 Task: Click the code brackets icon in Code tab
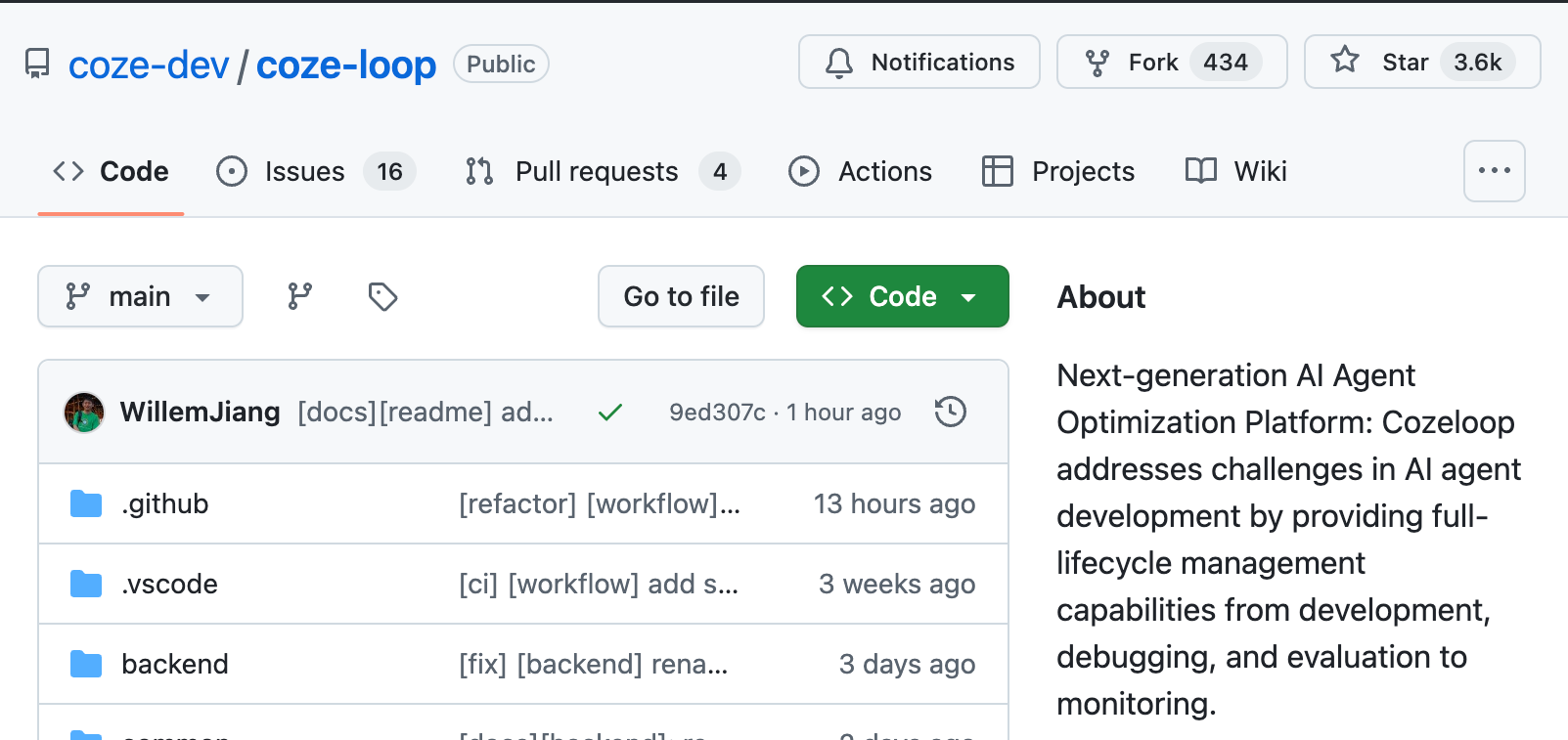(68, 171)
